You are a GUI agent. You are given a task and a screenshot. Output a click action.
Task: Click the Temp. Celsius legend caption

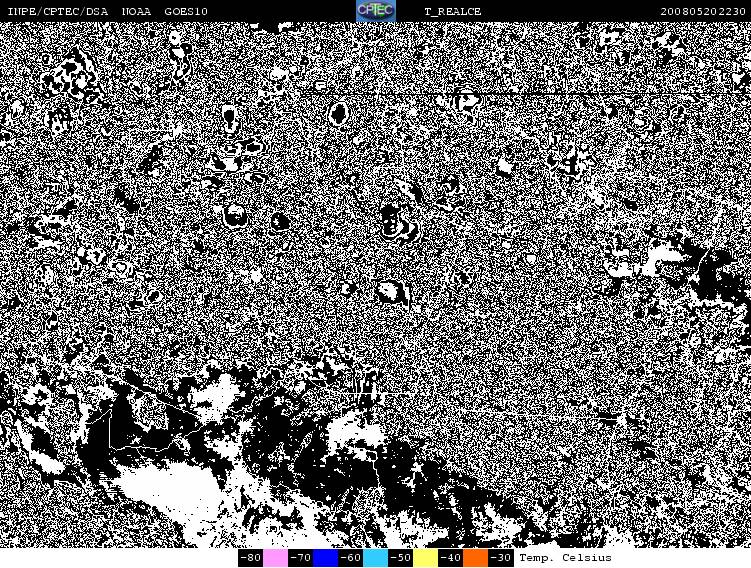point(565,558)
